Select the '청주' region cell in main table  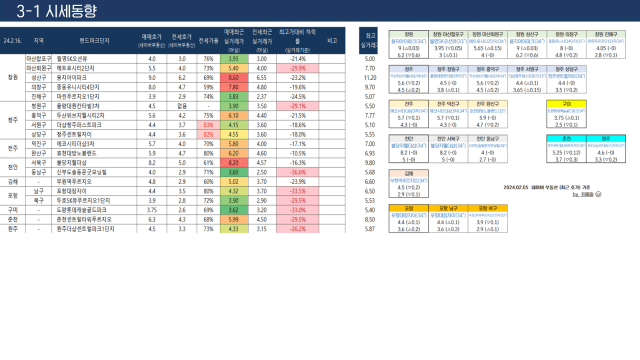[x=13, y=120]
